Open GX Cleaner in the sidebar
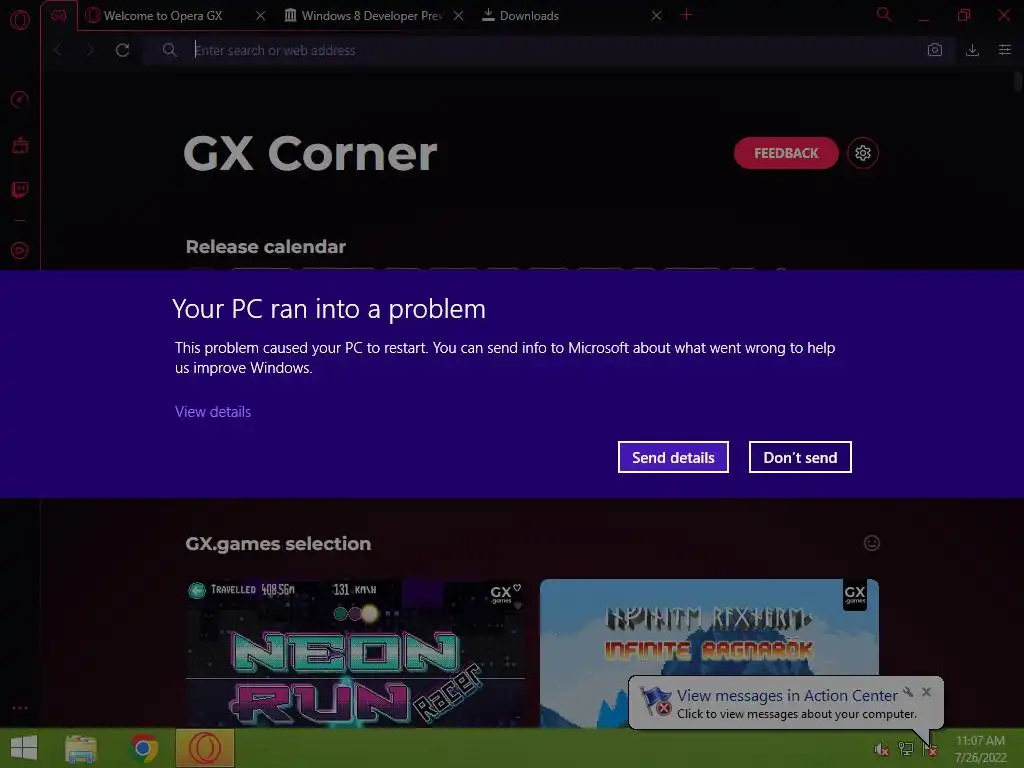 pos(20,145)
